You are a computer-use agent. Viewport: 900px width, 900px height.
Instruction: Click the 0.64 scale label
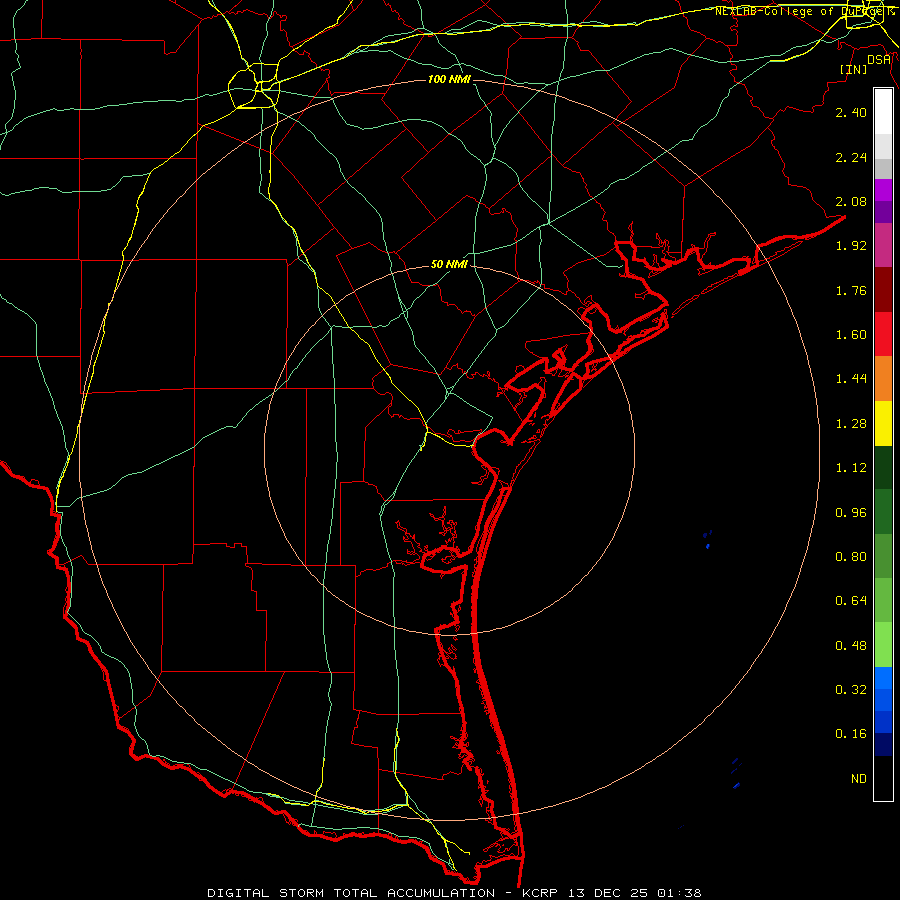851,601
